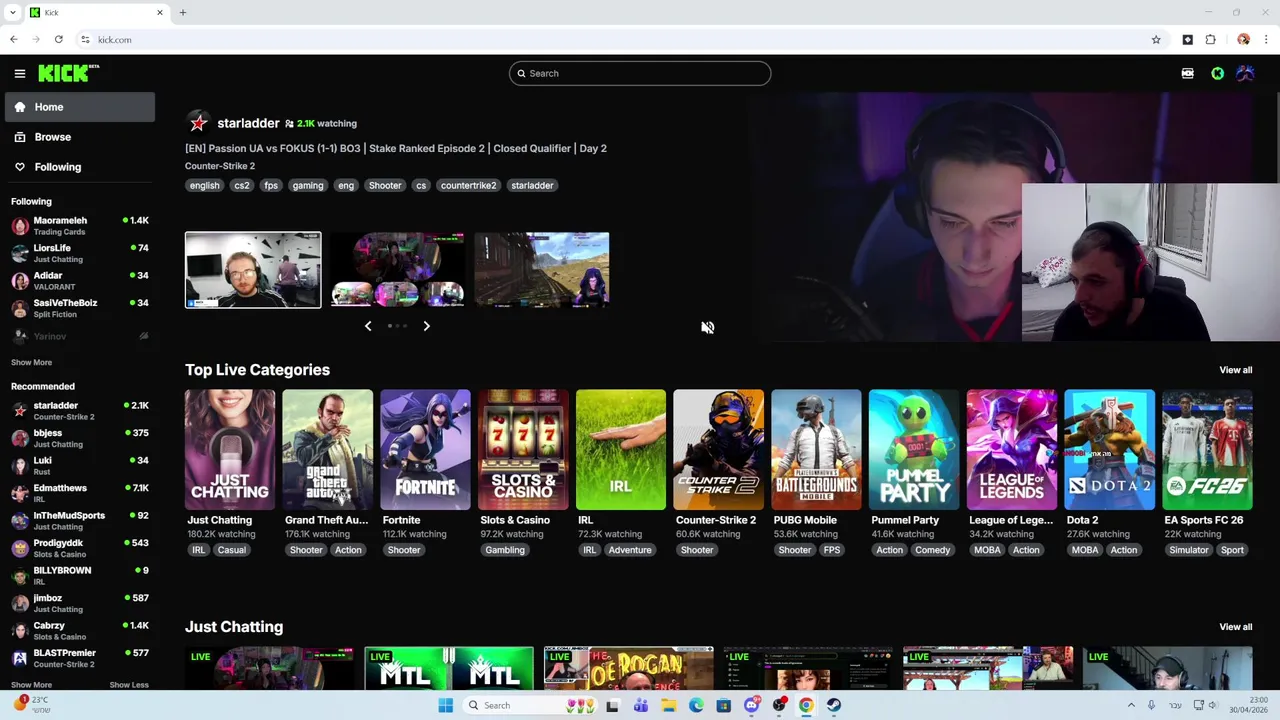
Task: Open Windows Start menu
Action: click(x=445, y=705)
